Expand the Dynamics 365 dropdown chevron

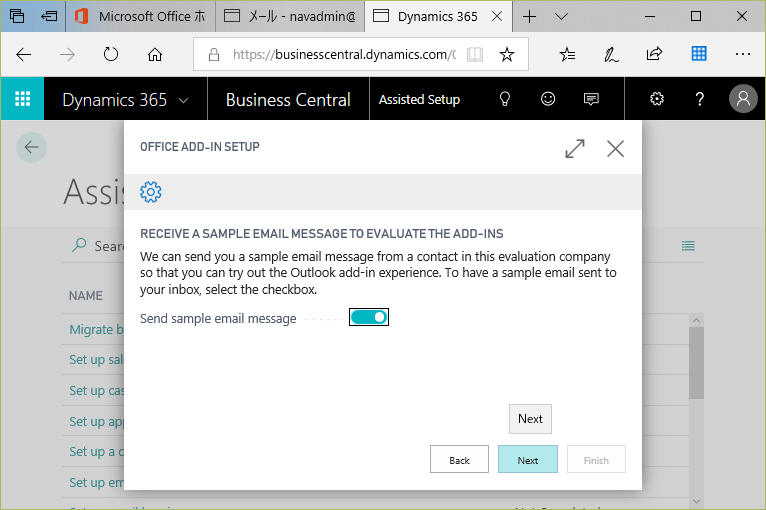184,100
